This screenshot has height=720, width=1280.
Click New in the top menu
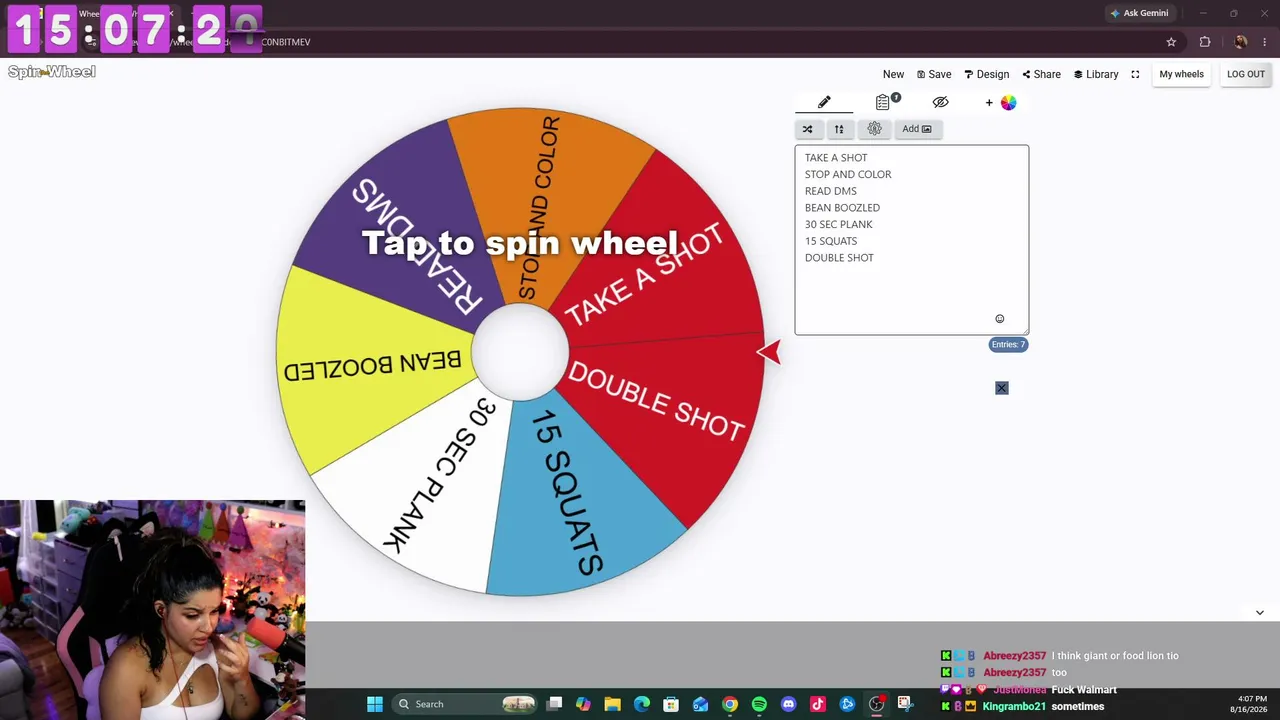click(893, 74)
